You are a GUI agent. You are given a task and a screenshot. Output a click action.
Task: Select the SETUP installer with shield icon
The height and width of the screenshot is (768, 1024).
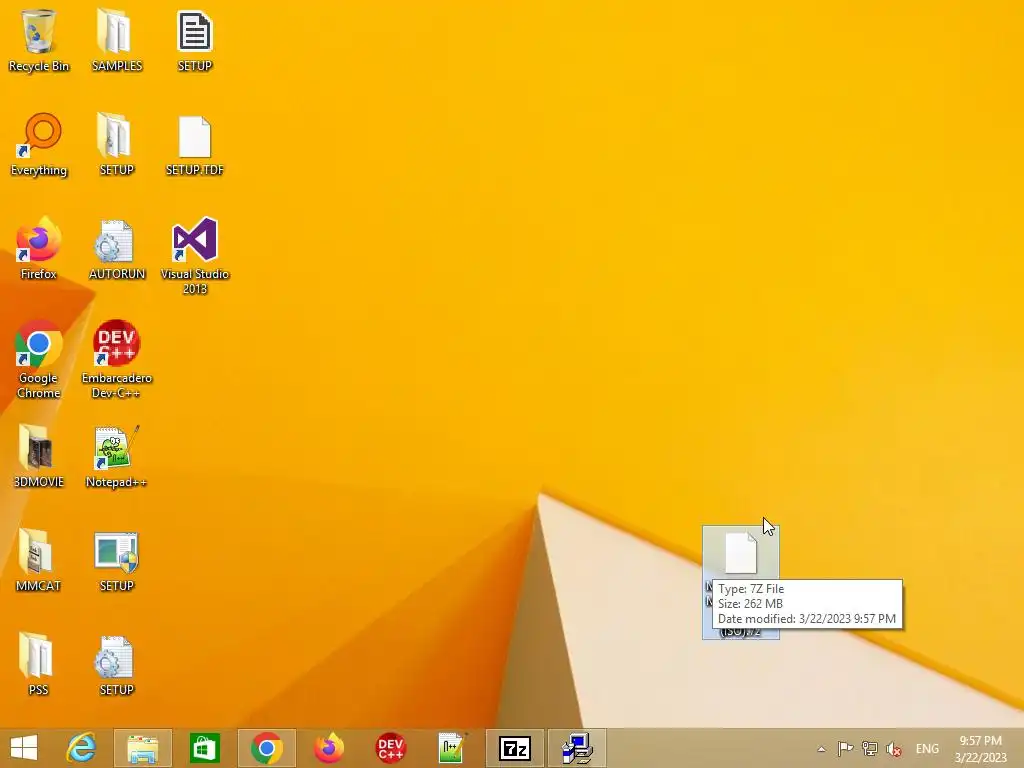(117, 560)
